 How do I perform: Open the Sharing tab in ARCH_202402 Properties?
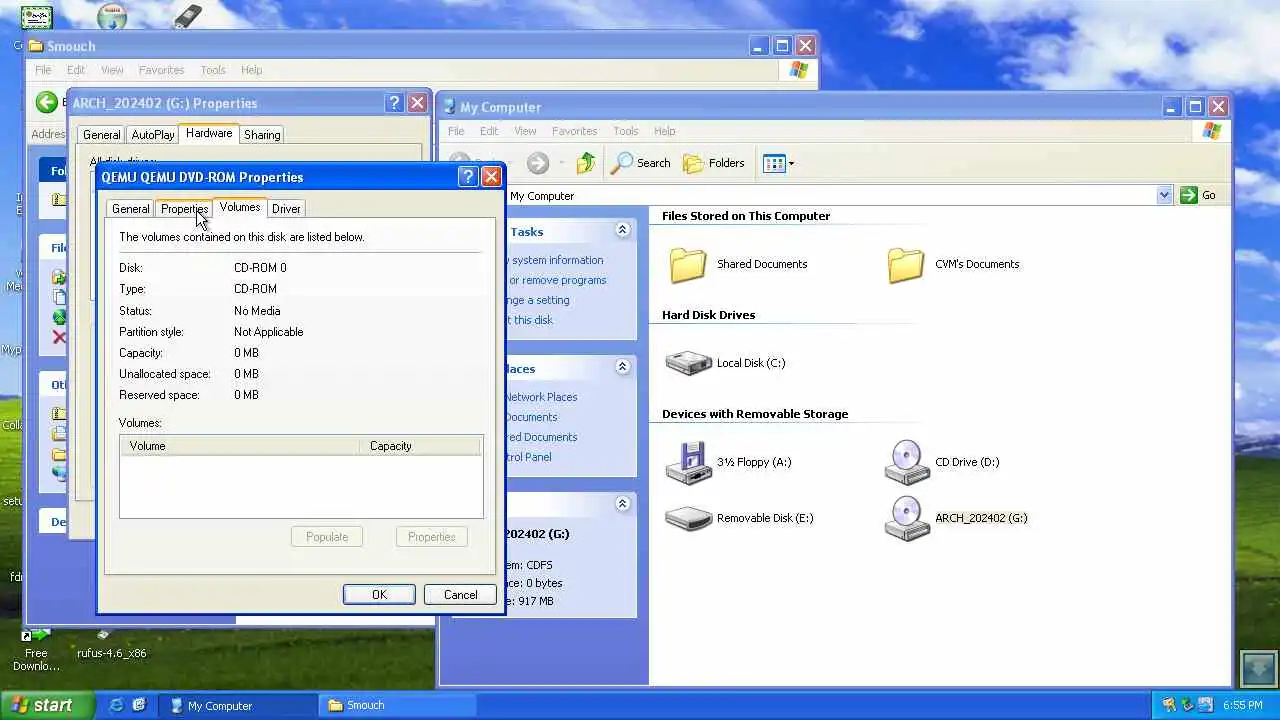262,135
